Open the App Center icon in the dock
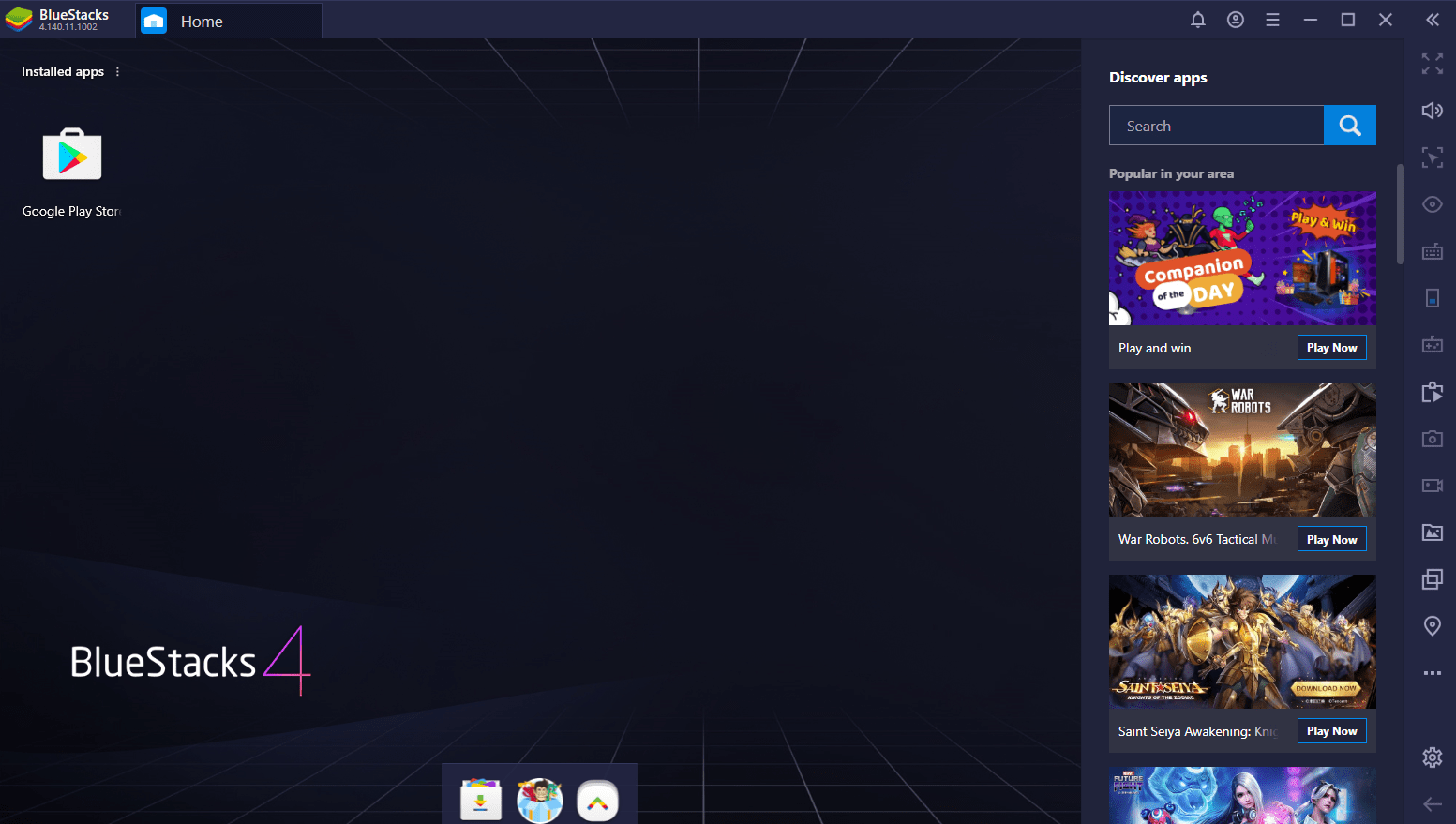Screen dimensions: 1456x824 [481, 801]
